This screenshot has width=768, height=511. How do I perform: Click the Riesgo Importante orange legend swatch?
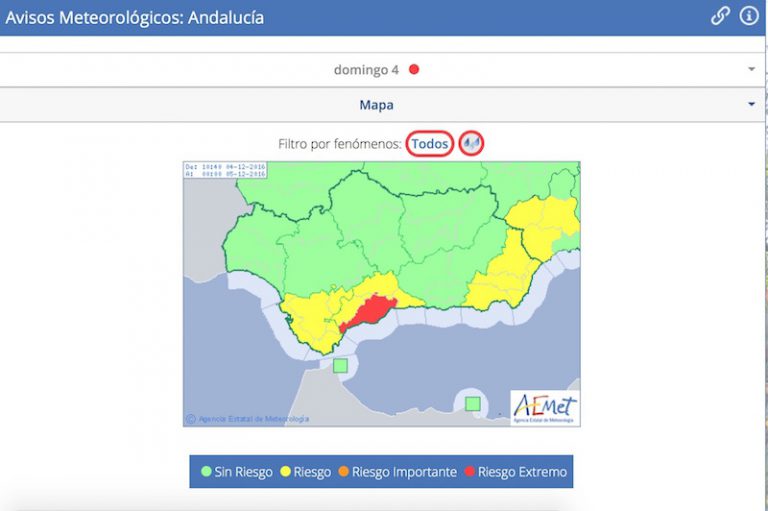coord(343,472)
